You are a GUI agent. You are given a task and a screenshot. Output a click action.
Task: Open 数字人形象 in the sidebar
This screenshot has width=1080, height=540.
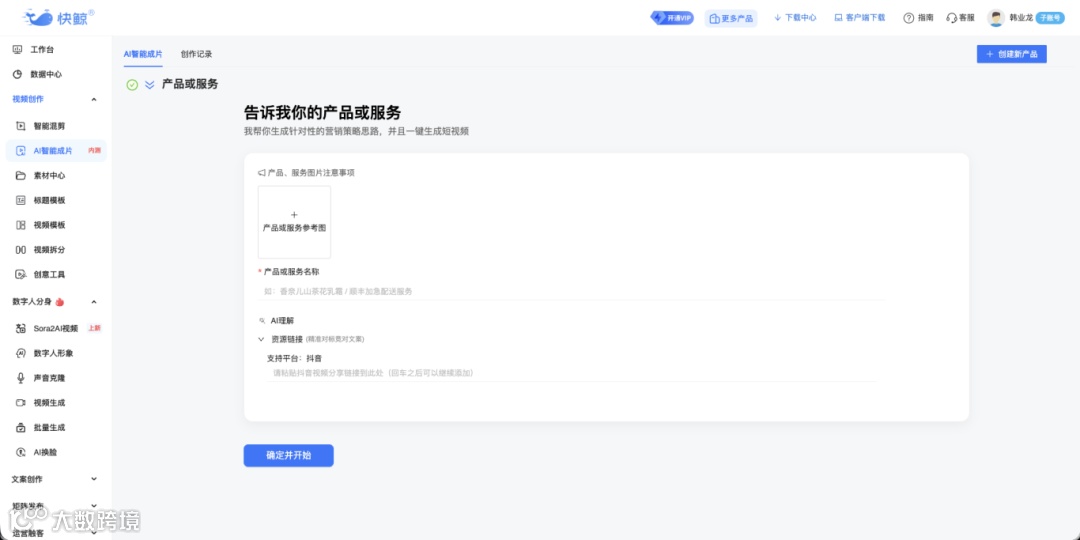(x=56, y=353)
